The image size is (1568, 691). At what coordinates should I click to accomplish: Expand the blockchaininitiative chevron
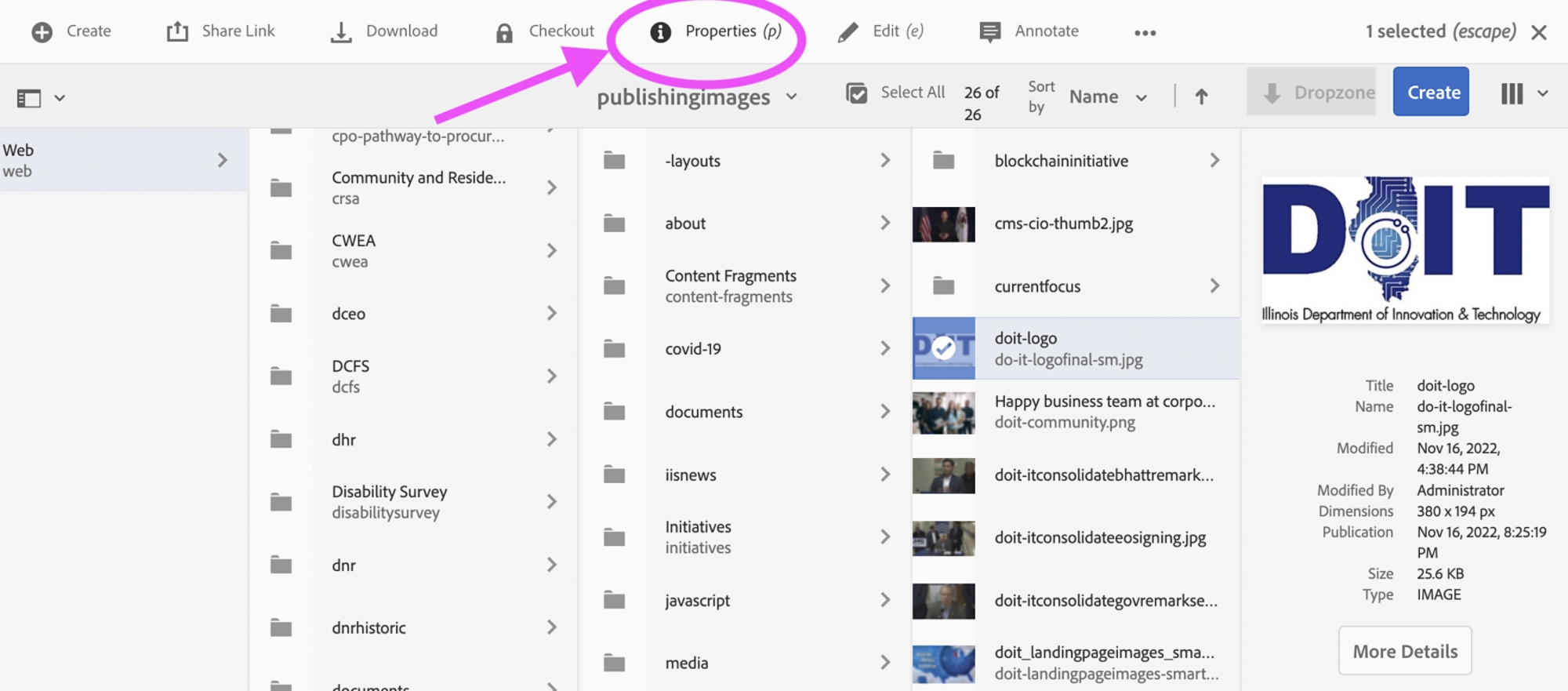click(1214, 160)
